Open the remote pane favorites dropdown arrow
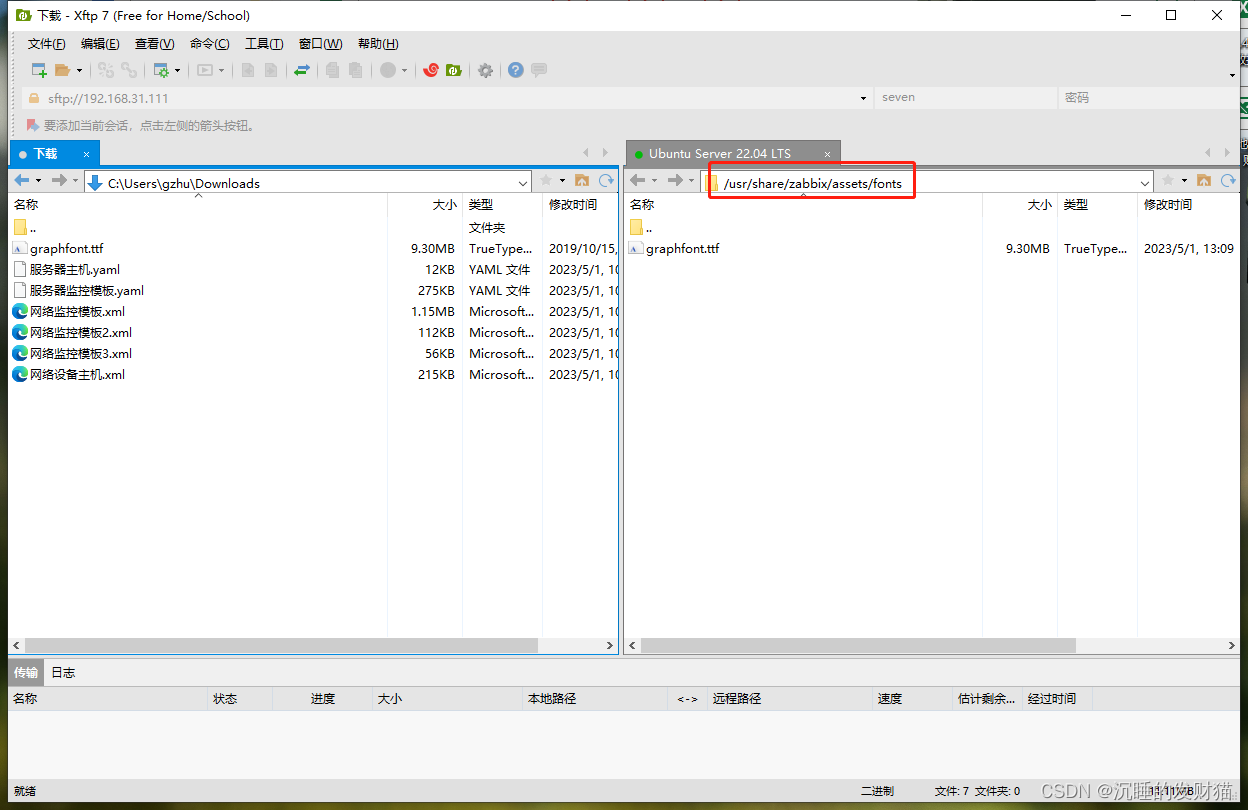 click(x=1184, y=181)
